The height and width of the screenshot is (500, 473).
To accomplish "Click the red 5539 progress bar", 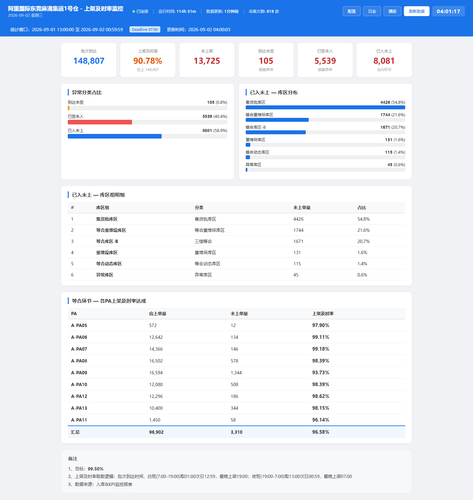I will pos(100,122).
